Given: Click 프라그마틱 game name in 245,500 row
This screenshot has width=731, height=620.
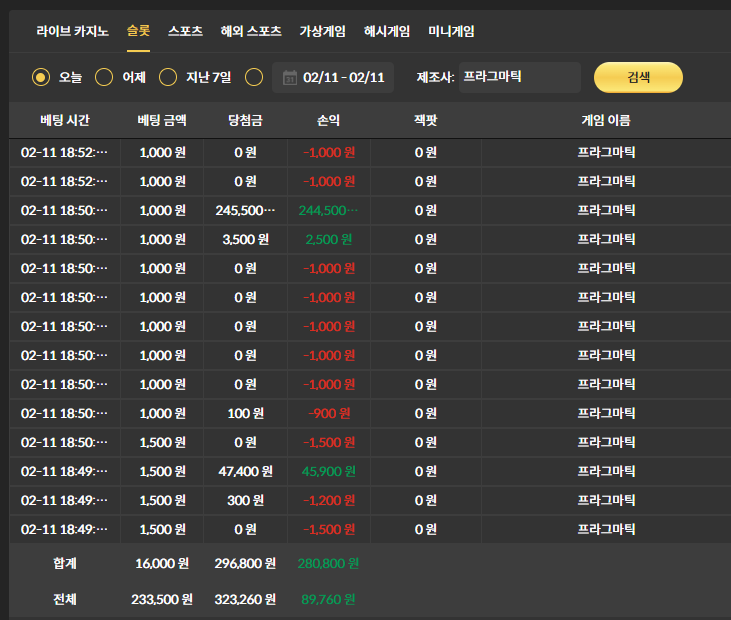Looking at the screenshot, I should pos(606,211).
